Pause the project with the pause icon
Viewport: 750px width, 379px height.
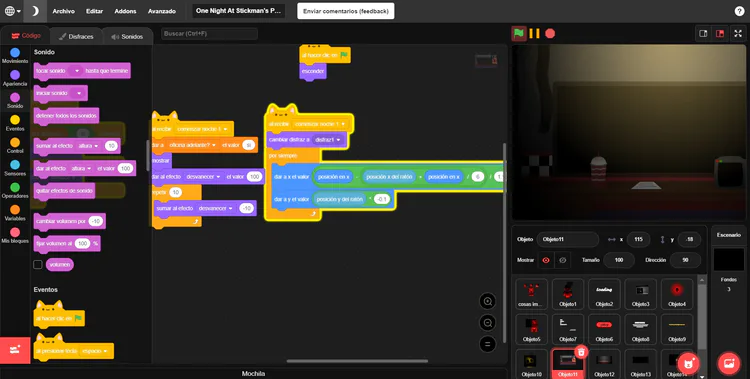[535, 33]
